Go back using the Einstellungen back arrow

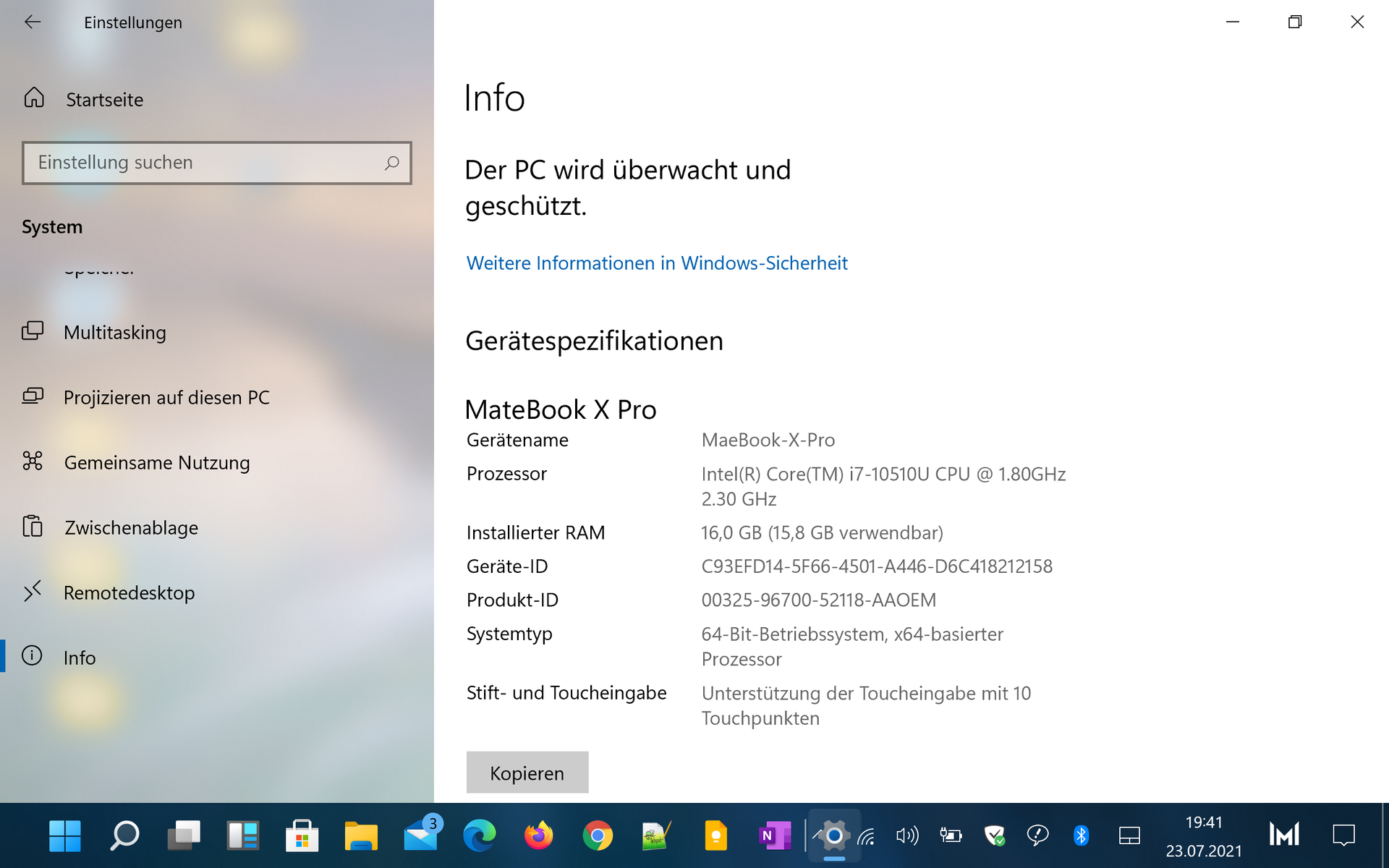click(33, 22)
